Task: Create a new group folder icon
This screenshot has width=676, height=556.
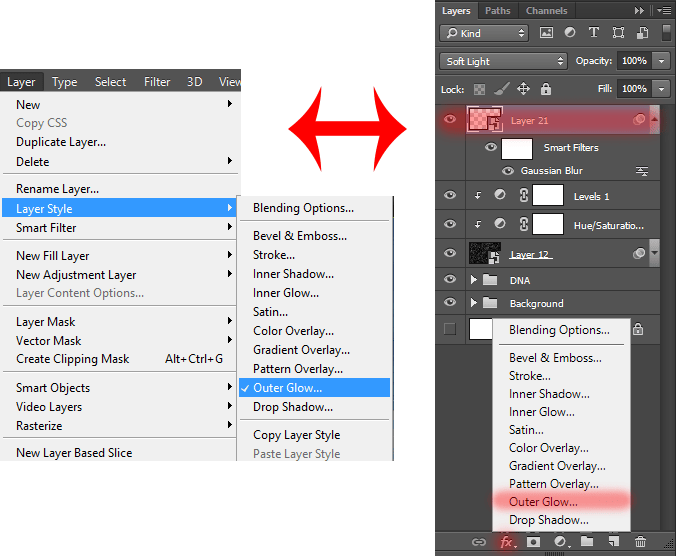Action: pos(587,542)
